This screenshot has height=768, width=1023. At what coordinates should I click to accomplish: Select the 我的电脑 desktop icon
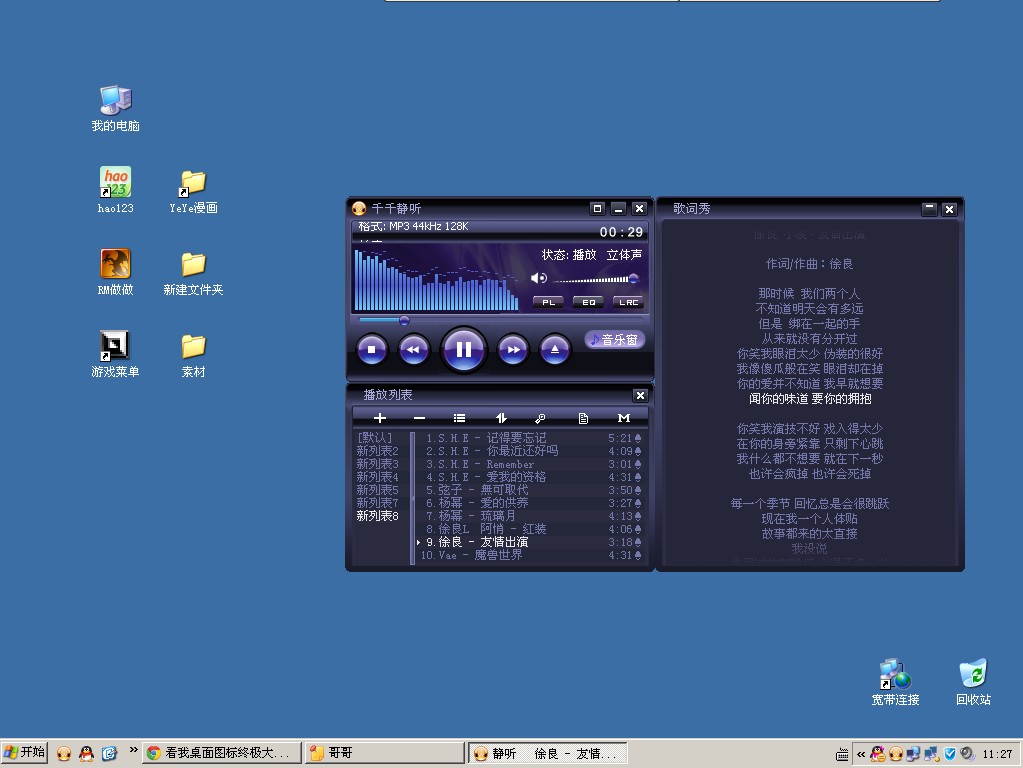click(115, 108)
